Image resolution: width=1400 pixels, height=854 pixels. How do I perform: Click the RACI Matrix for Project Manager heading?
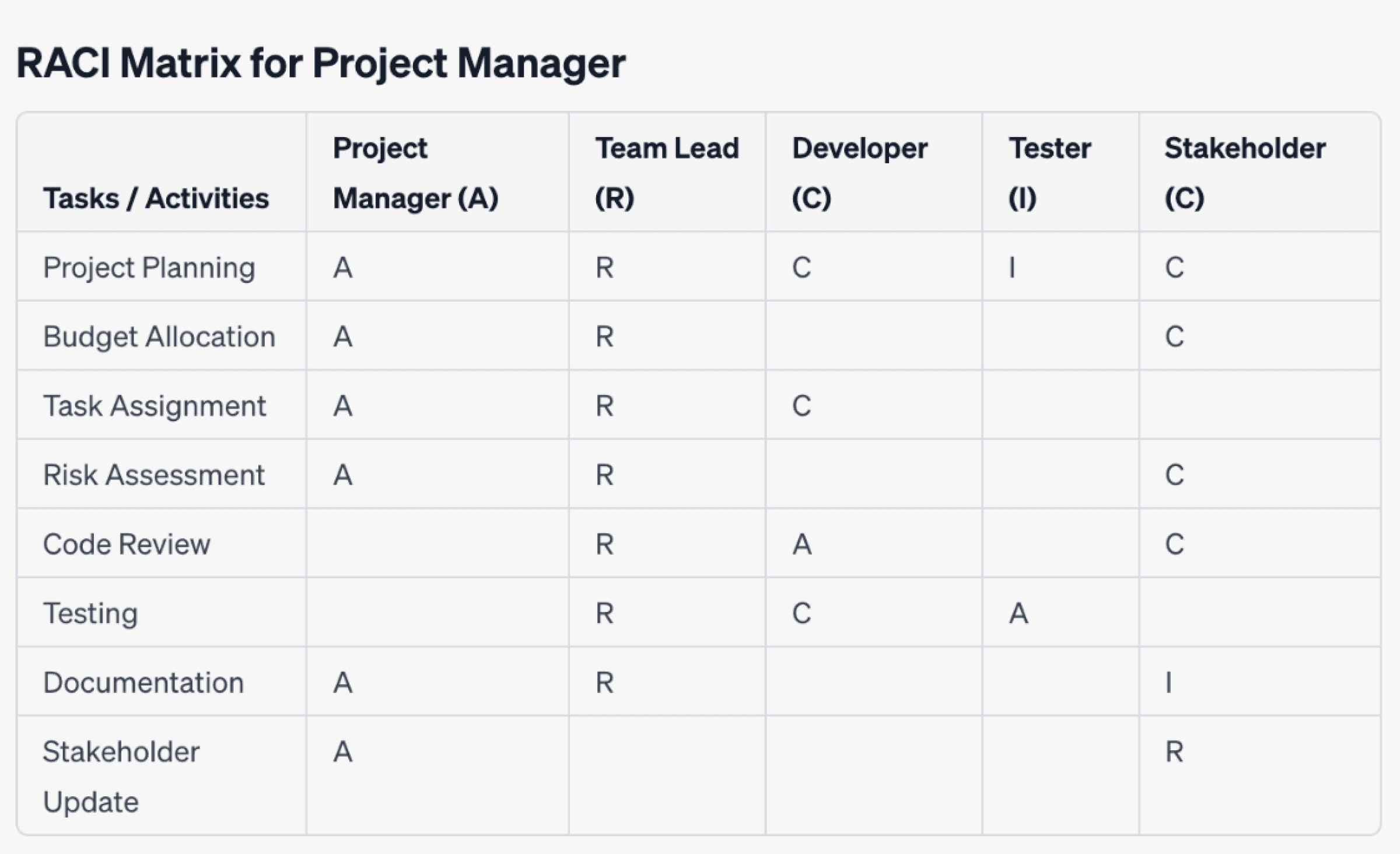point(320,63)
